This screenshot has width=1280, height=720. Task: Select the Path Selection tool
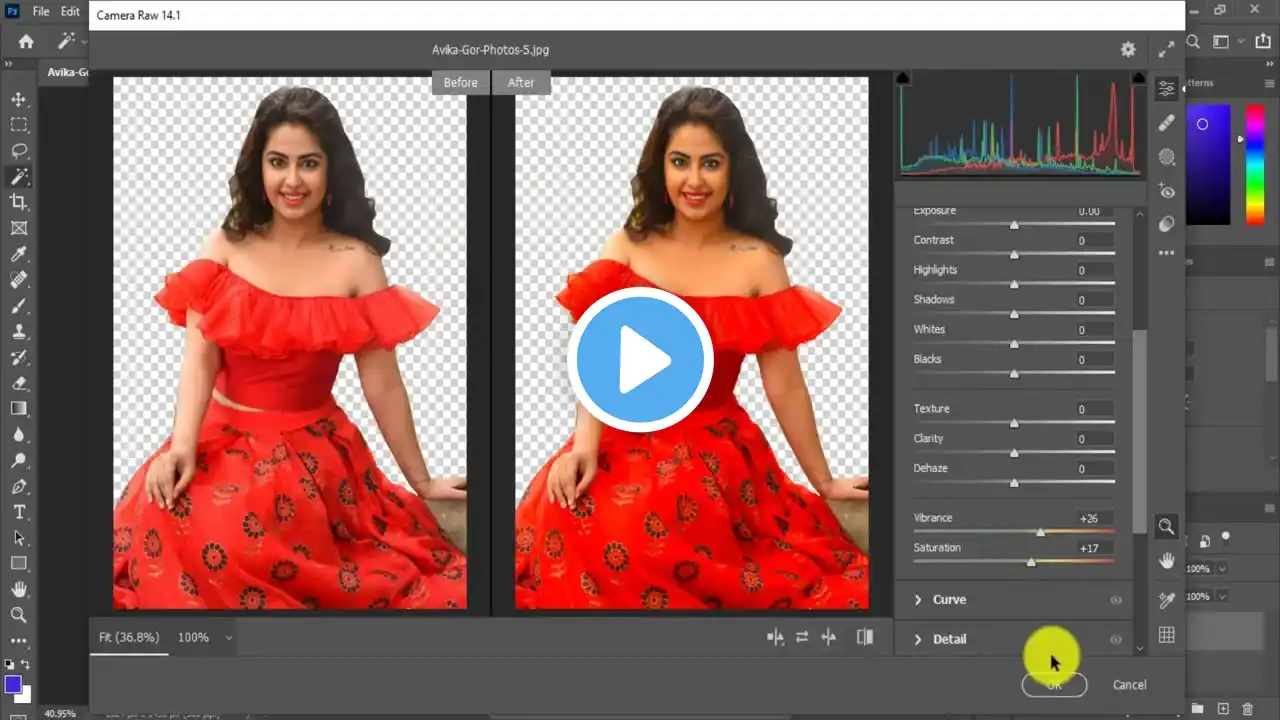19,538
